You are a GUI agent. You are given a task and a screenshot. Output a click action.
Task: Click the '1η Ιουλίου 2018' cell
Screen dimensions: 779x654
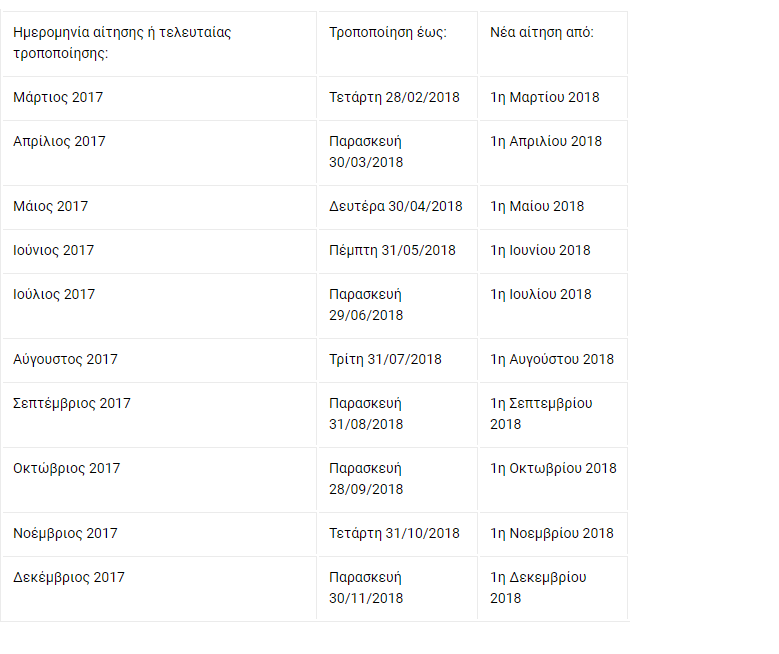pyautogui.click(x=540, y=294)
